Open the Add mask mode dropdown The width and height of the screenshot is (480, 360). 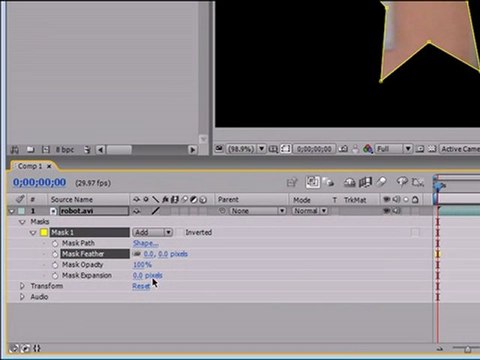coord(153,232)
